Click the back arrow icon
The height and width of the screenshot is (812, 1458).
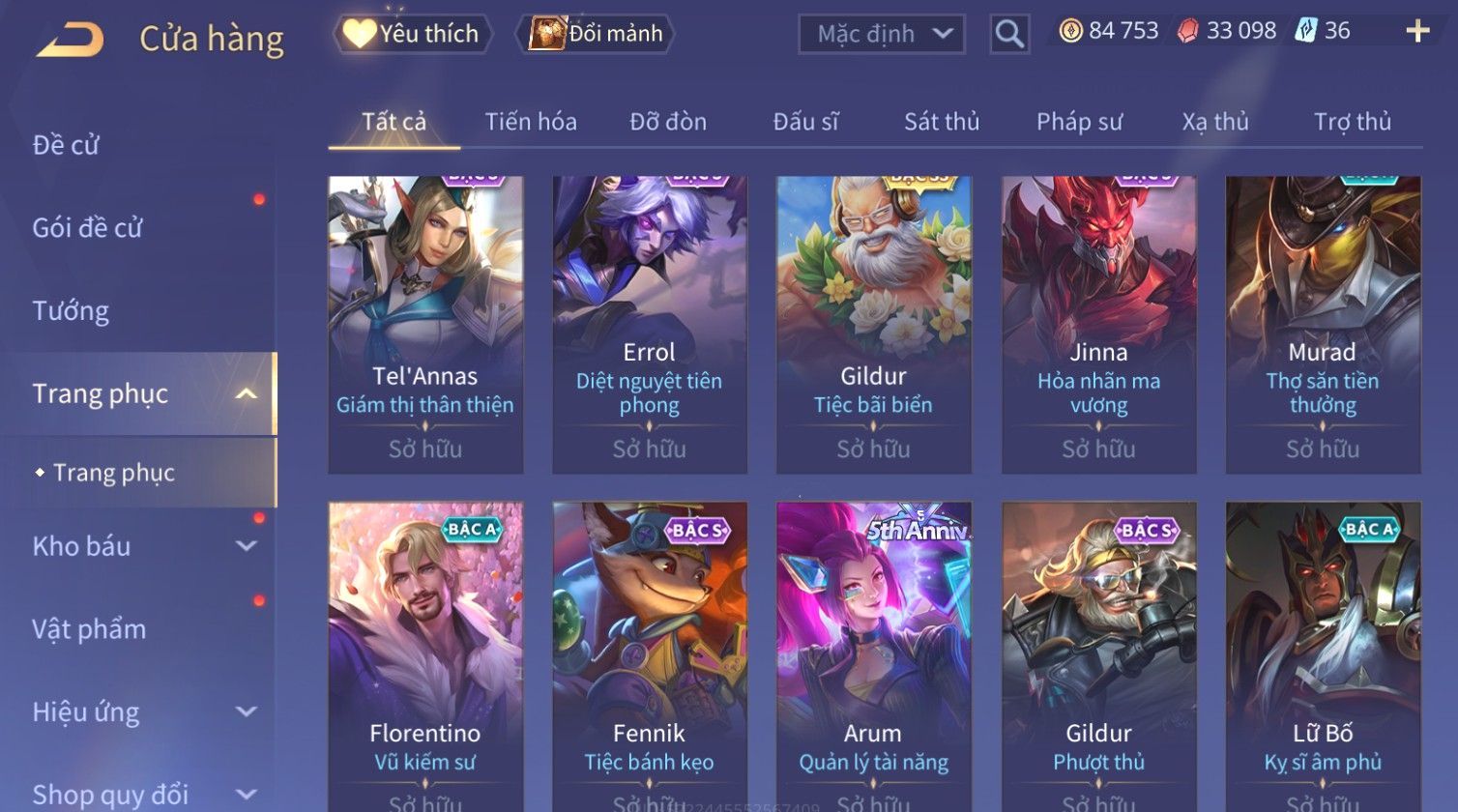[71, 39]
